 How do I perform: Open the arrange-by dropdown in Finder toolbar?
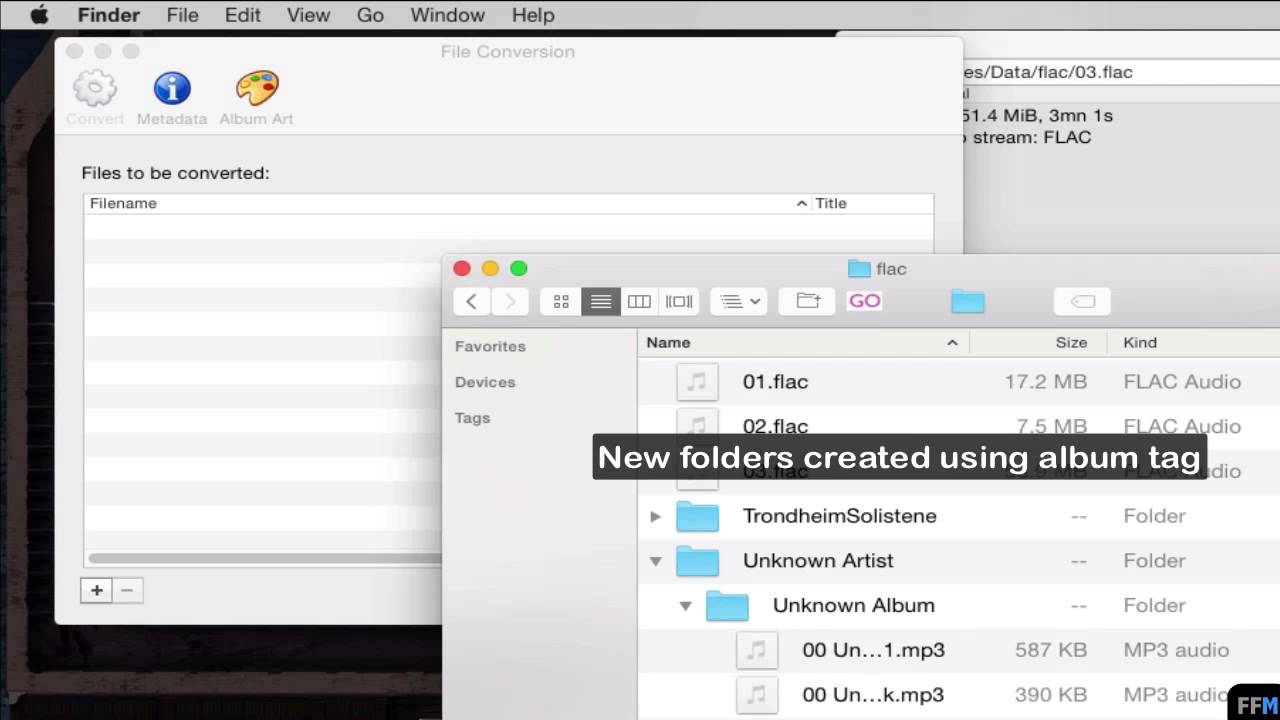[739, 301]
